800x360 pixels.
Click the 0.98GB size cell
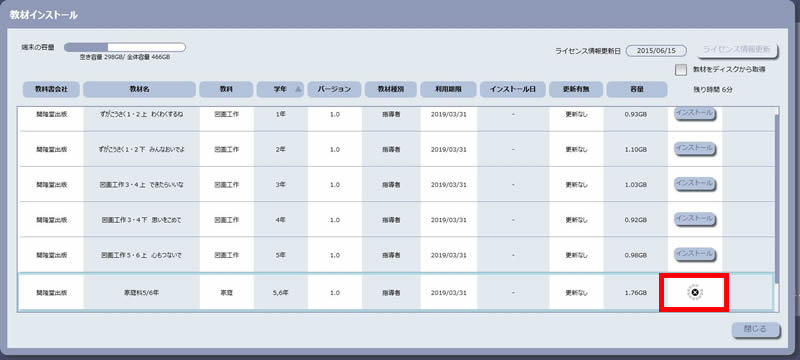[635, 255]
